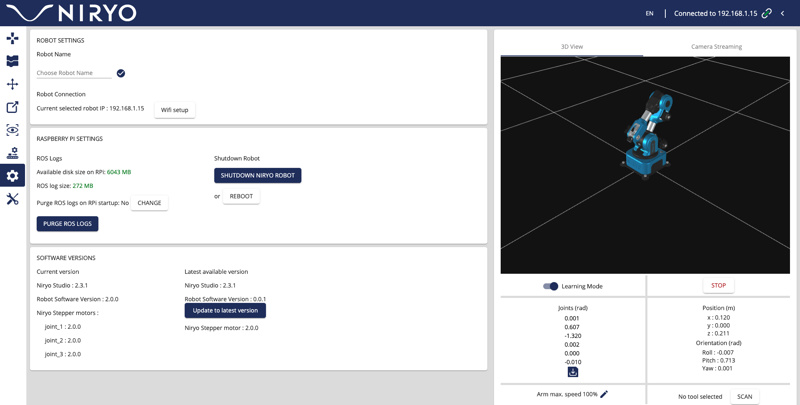Click Update to latest version button
Screen dimensions: 800x405
click(225, 311)
